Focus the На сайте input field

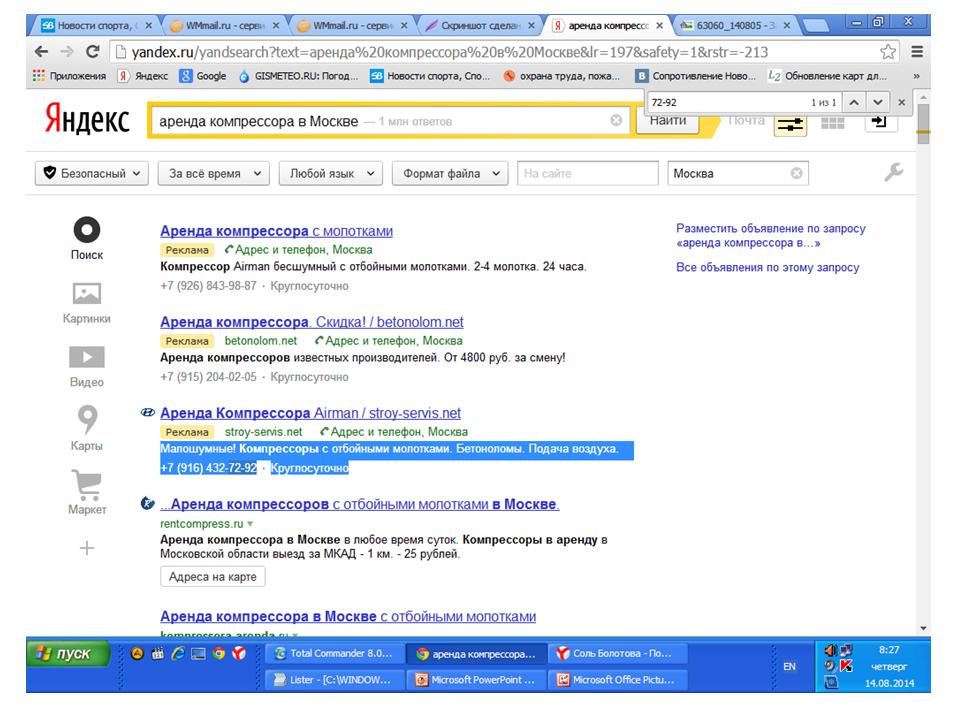click(588, 173)
